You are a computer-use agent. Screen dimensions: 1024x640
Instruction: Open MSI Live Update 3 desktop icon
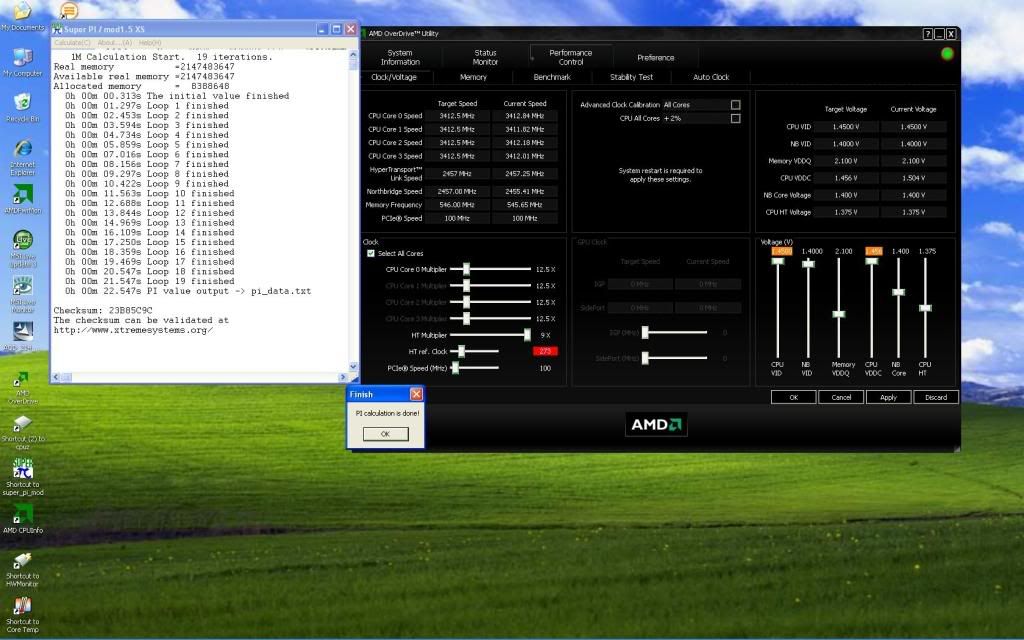click(x=22, y=249)
